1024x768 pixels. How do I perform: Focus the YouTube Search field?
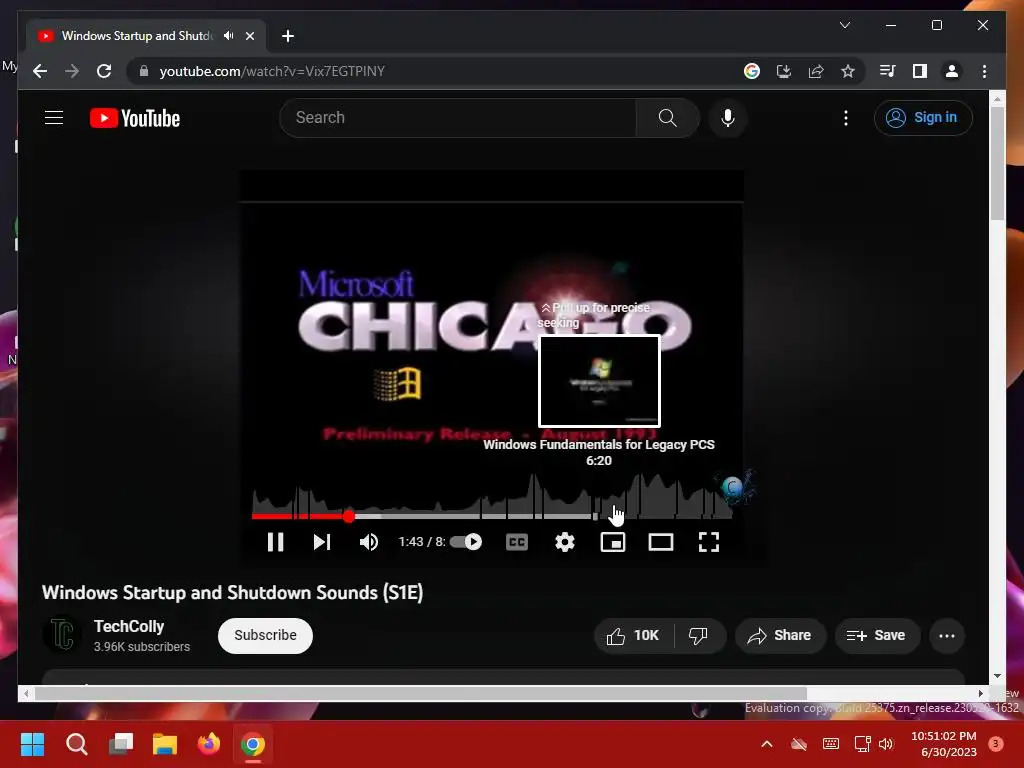(458, 118)
